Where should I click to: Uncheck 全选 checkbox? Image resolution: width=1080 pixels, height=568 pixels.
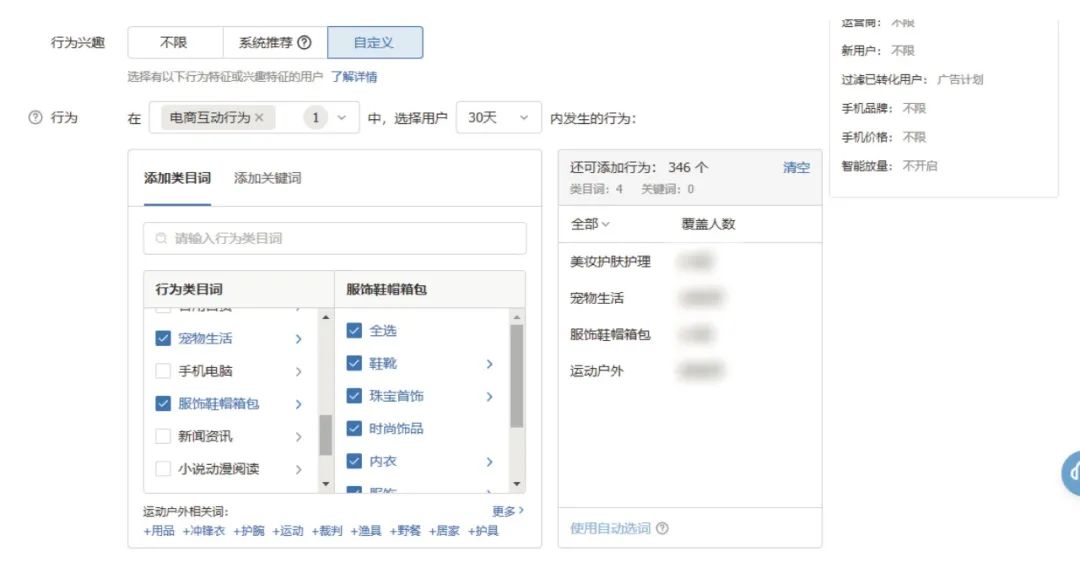point(354,330)
